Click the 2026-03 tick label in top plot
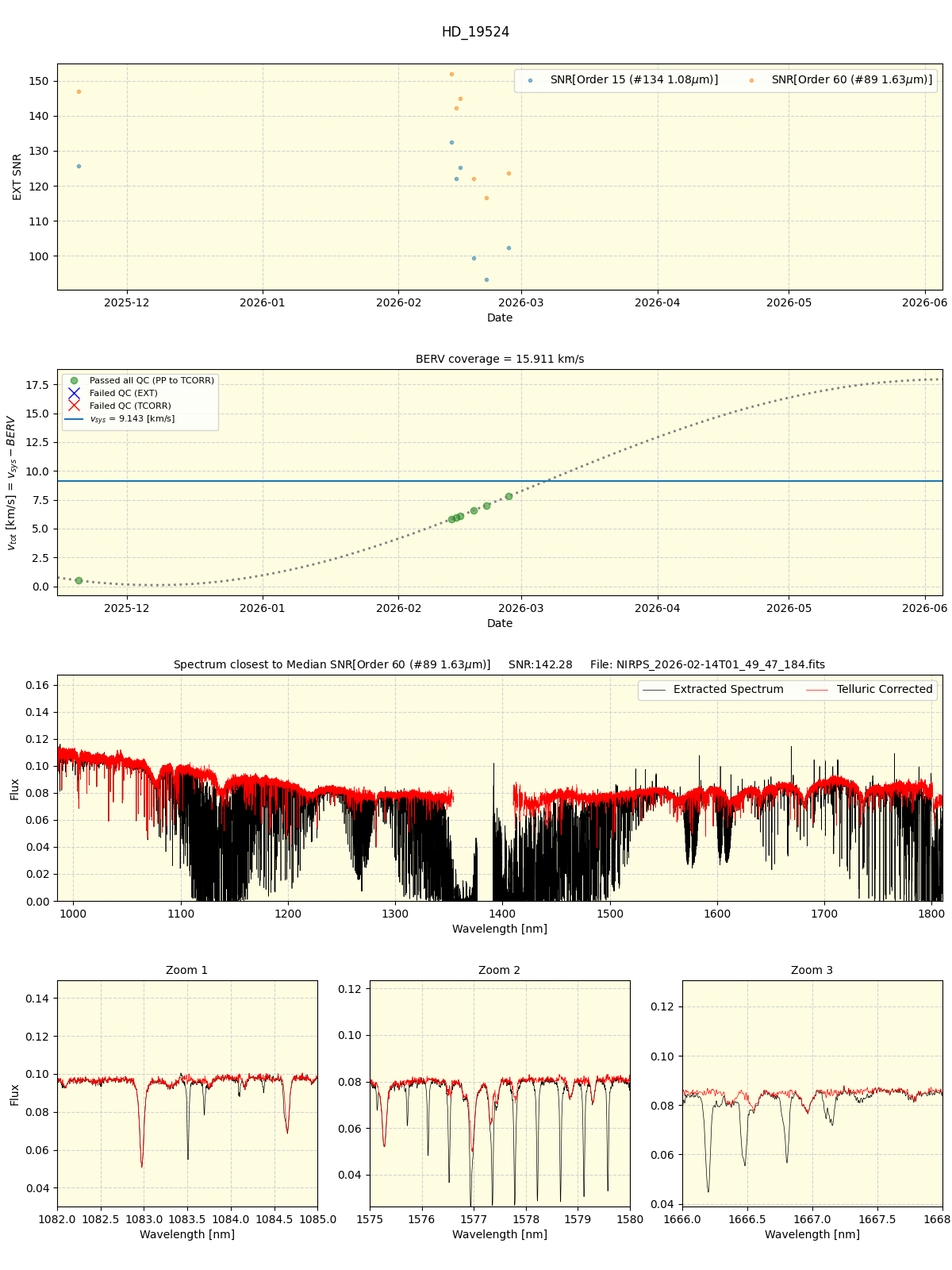Image resolution: width=952 pixels, height=1270 pixels. [521, 302]
